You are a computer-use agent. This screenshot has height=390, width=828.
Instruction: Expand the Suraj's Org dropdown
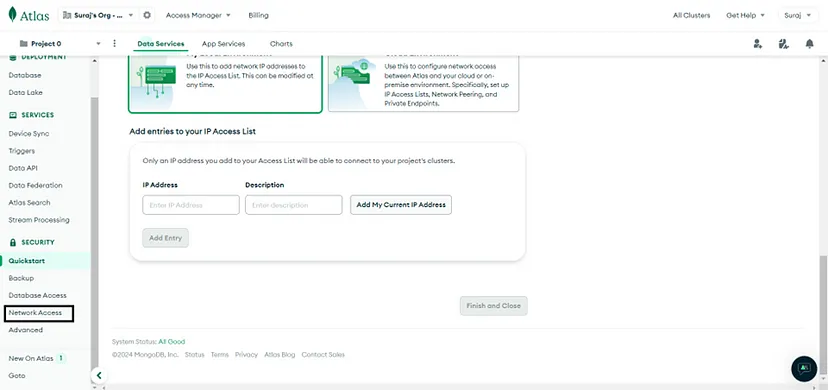point(98,15)
